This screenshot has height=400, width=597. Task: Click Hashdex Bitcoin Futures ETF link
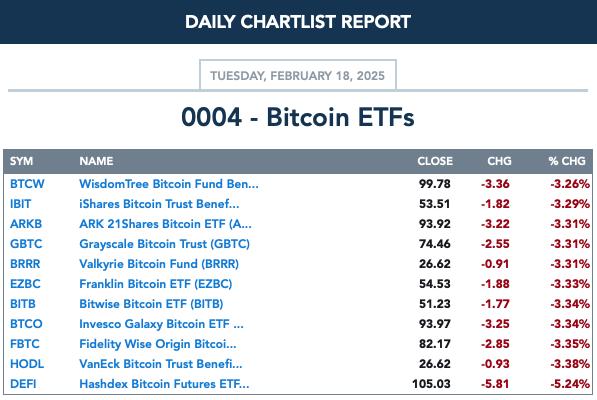pos(164,384)
